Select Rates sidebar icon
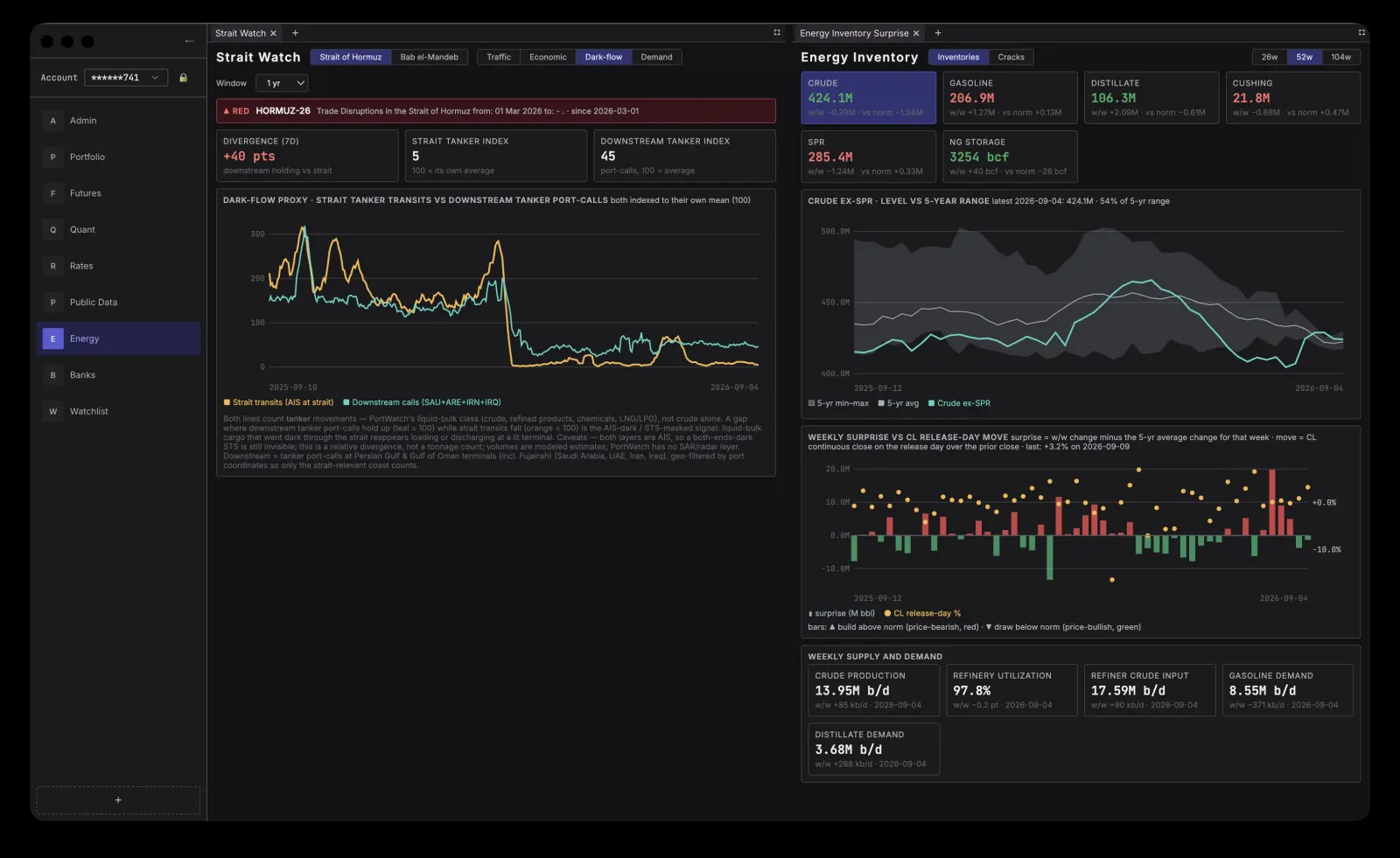The height and width of the screenshot is (858, 1400). tap(53, 266)
